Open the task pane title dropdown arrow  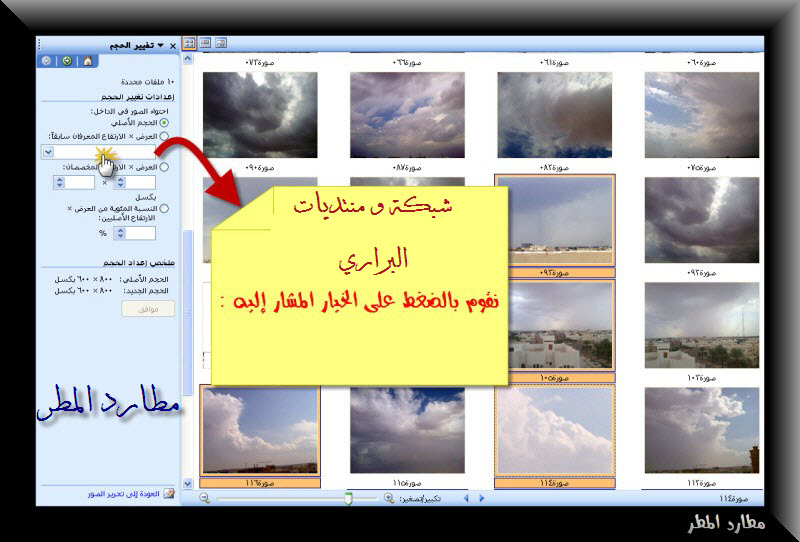coord(161,46)
